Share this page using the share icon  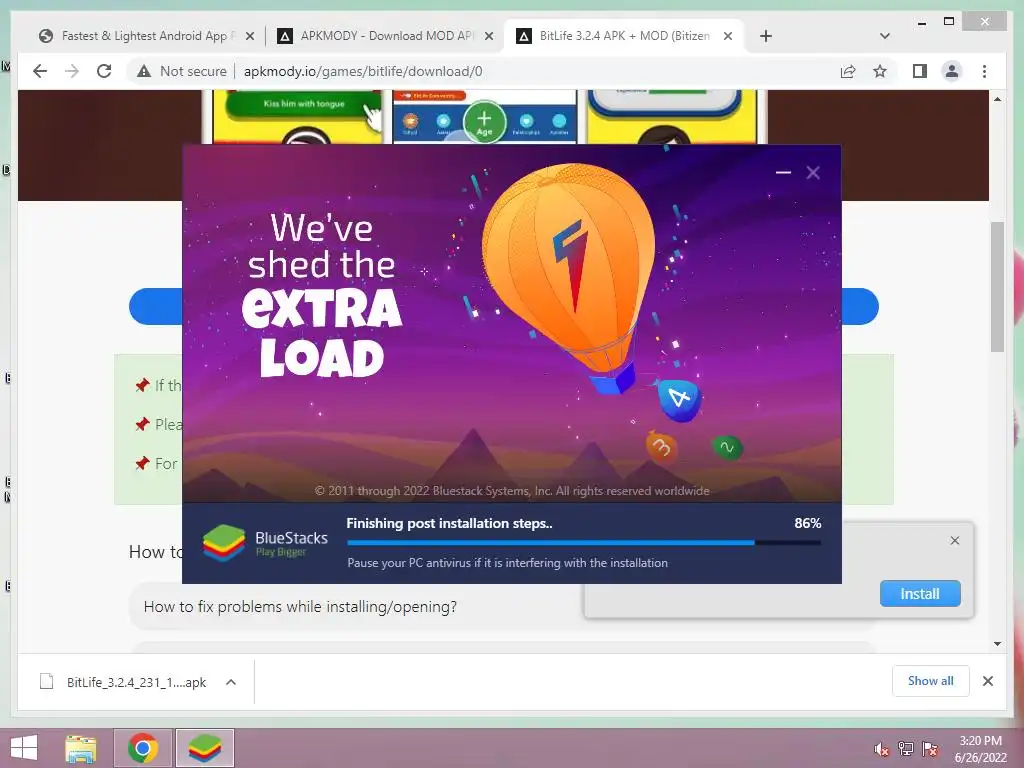click(848, 71)
